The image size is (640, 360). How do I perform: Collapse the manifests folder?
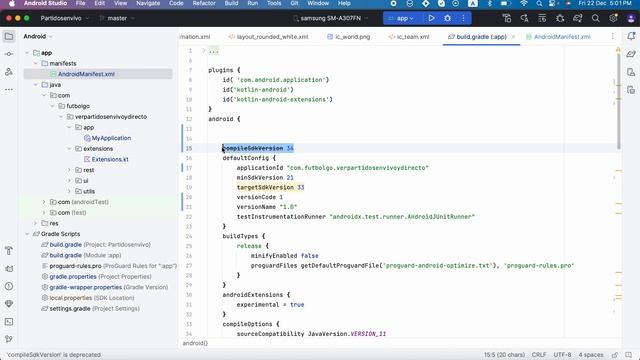[36, 64]
